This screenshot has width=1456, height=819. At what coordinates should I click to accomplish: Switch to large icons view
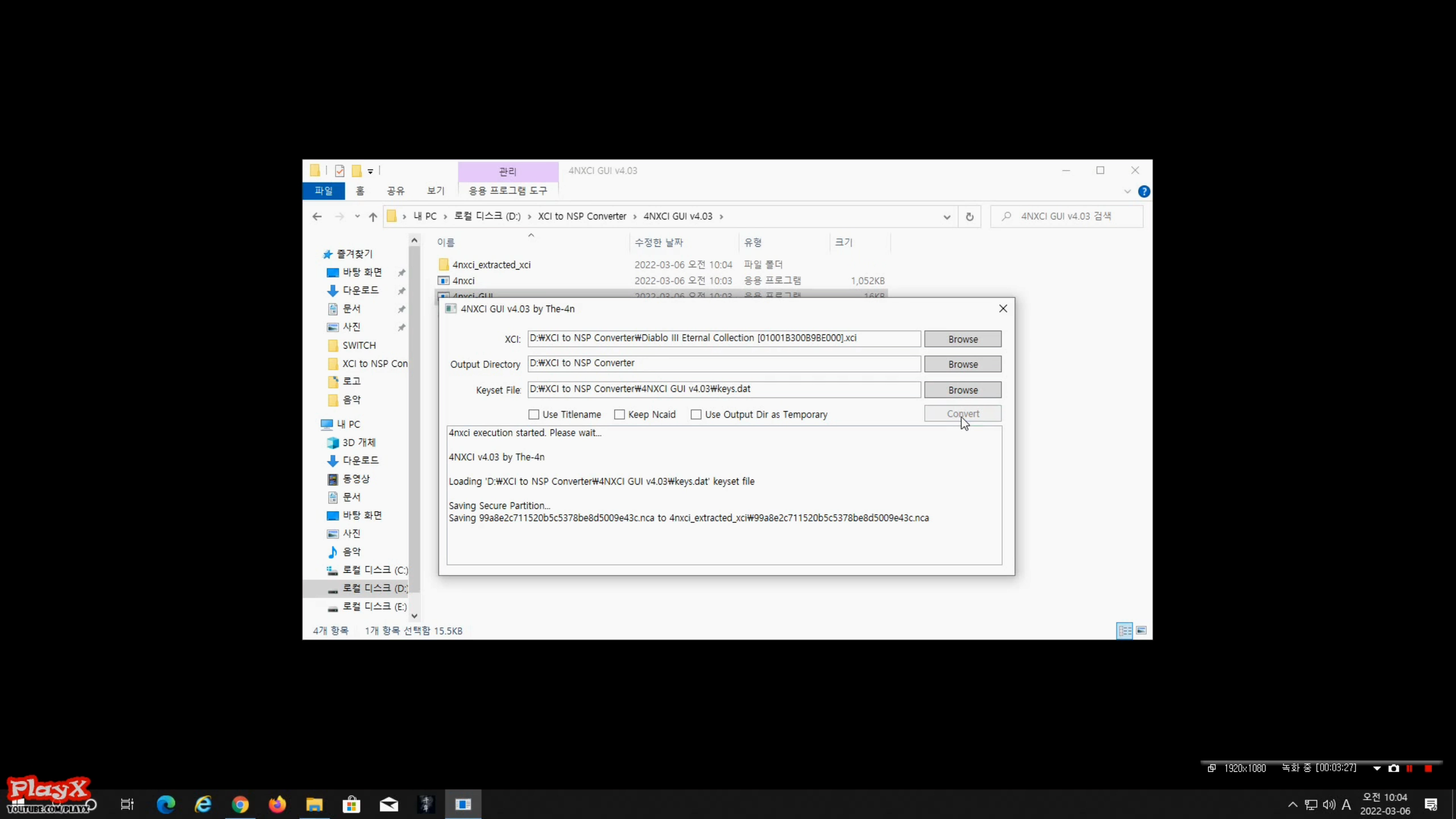[1141, 630]
